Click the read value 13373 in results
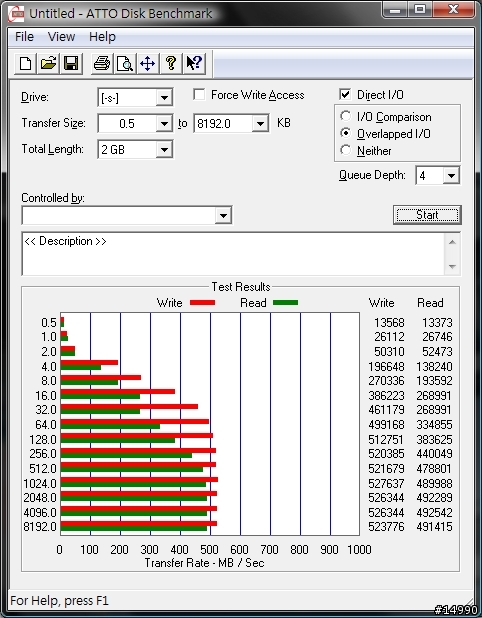The height and width of the screenshot is (618, 482). tap(437, 322)
